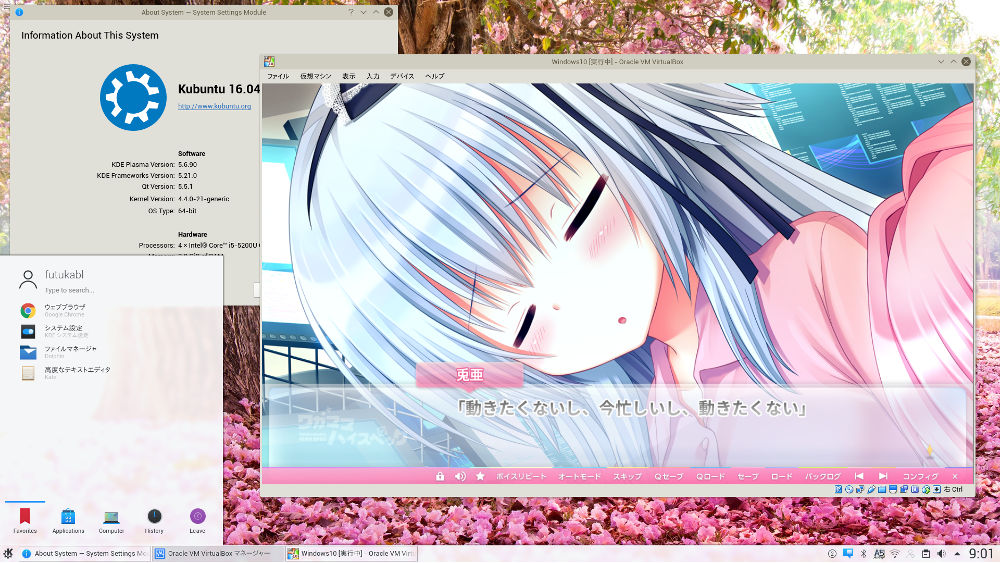Open ファイル menu in VirtualBox window
The height and width of the screenshot is (563, 1000).
click(277, 76)
